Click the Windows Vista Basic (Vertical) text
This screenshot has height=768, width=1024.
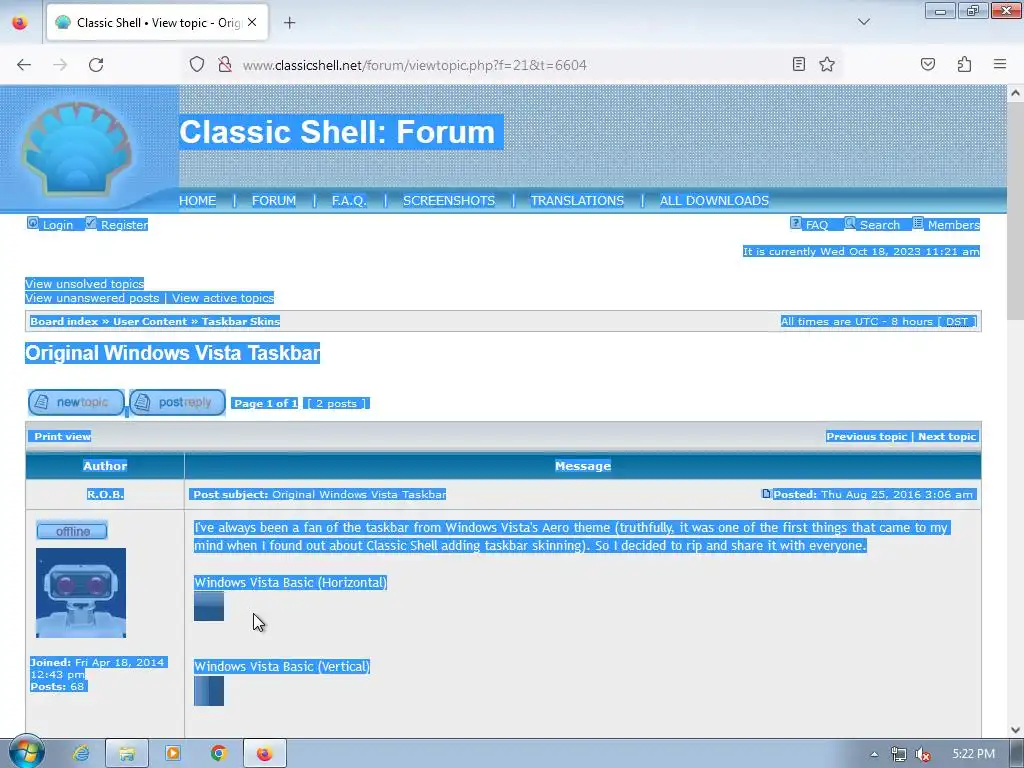(282, 667)
